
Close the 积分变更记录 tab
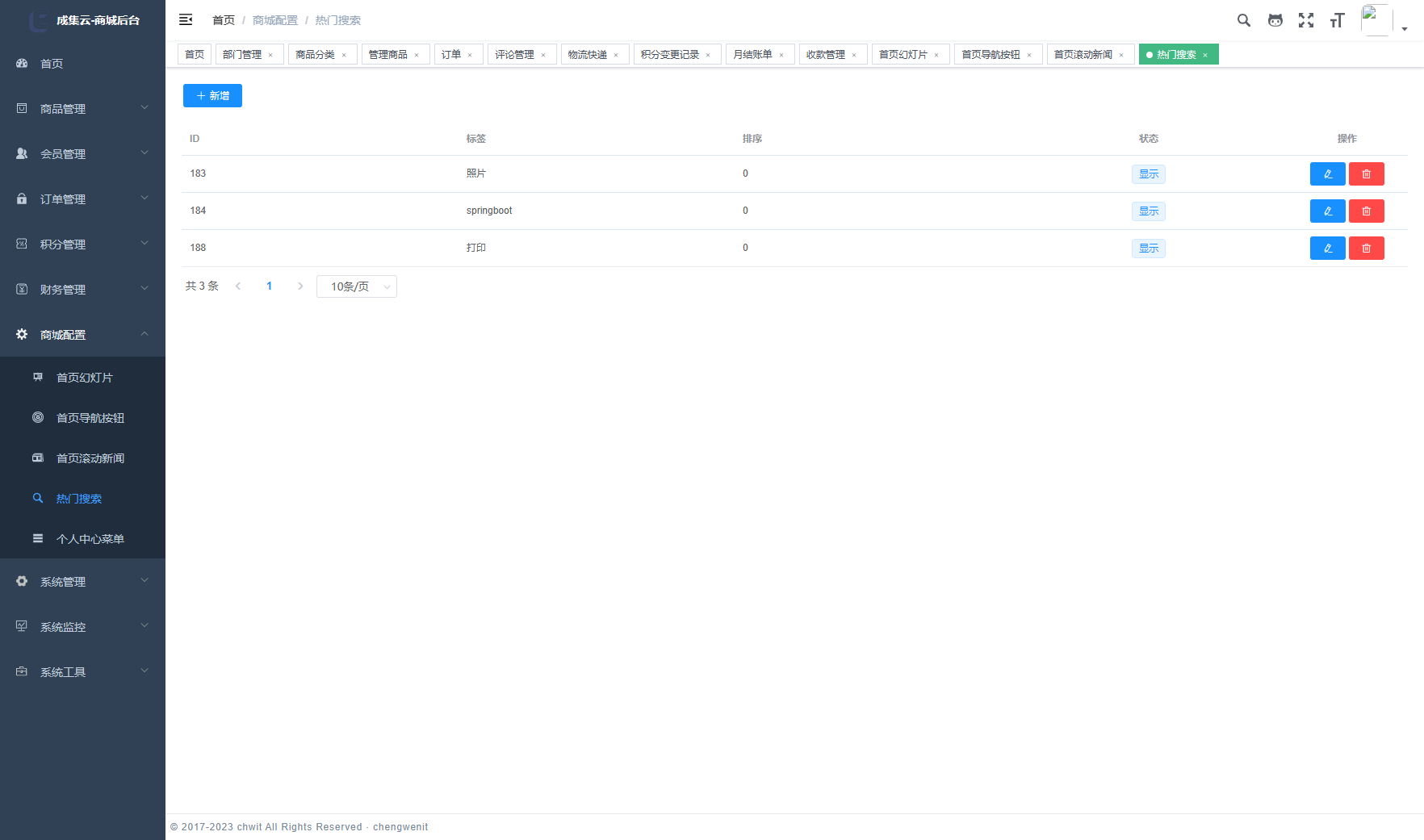(708, 55)
